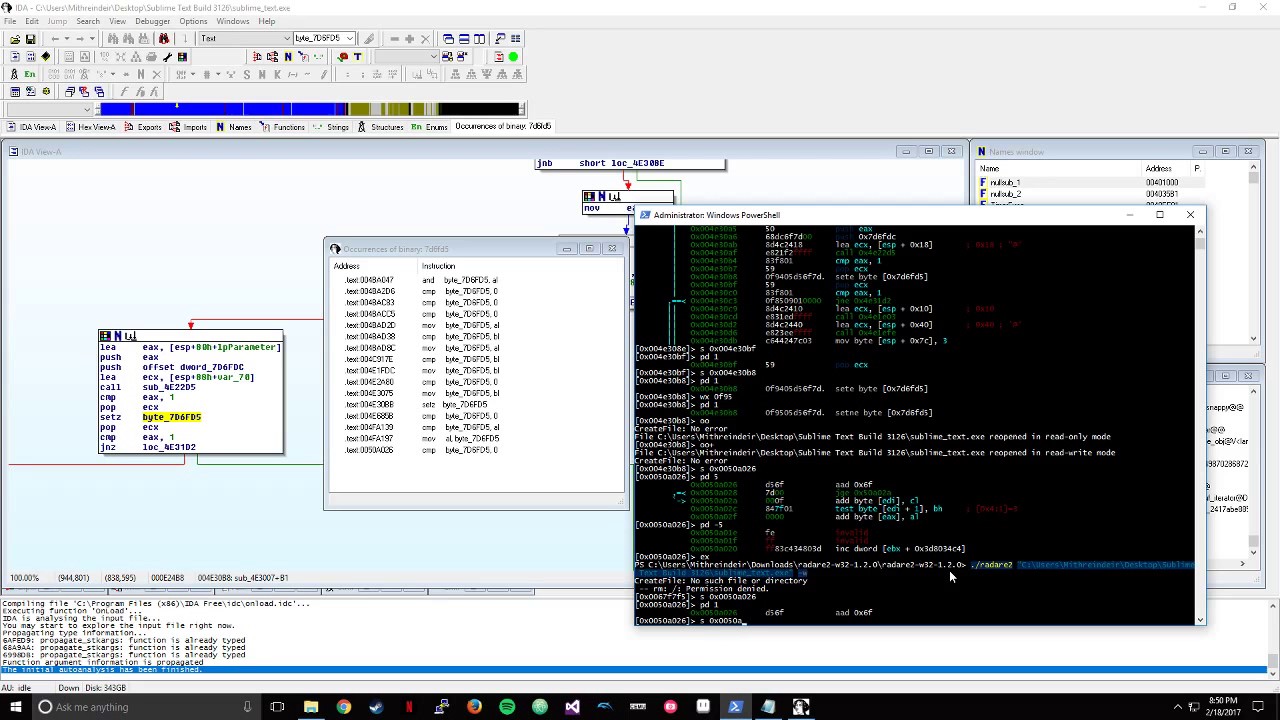This screenshot has width=1280, height=720.
Task: Open the byte_7D6FD5 combo box
Action: pos(324,38)
